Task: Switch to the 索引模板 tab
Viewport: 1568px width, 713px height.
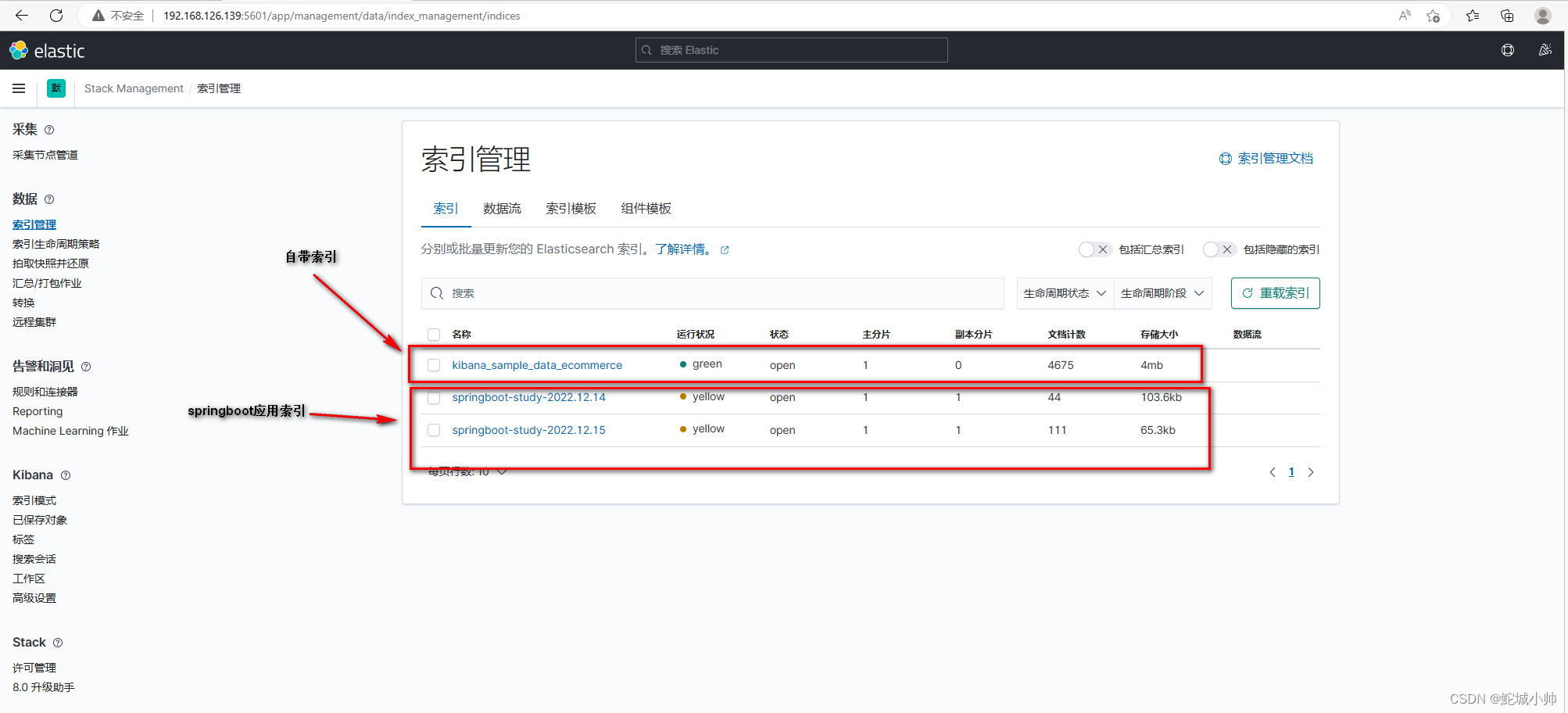Action: click(571, 209)
